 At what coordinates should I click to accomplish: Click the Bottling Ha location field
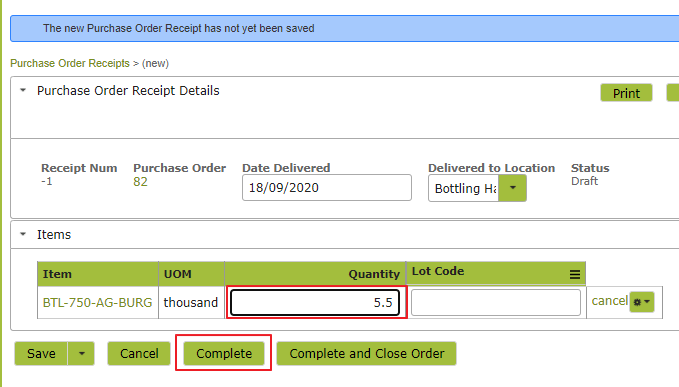click(464, 188)
